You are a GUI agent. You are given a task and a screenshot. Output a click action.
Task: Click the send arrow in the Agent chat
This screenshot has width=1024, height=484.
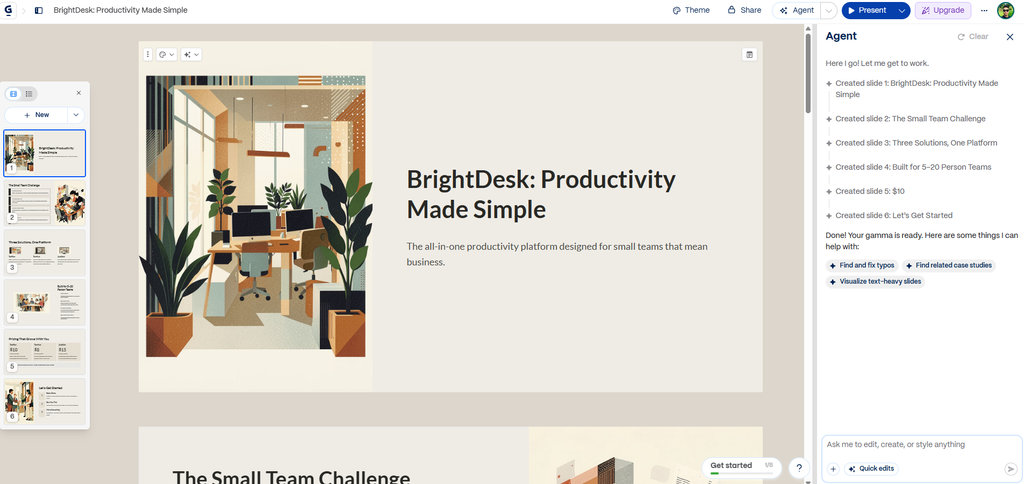[x=1010, y=469]
